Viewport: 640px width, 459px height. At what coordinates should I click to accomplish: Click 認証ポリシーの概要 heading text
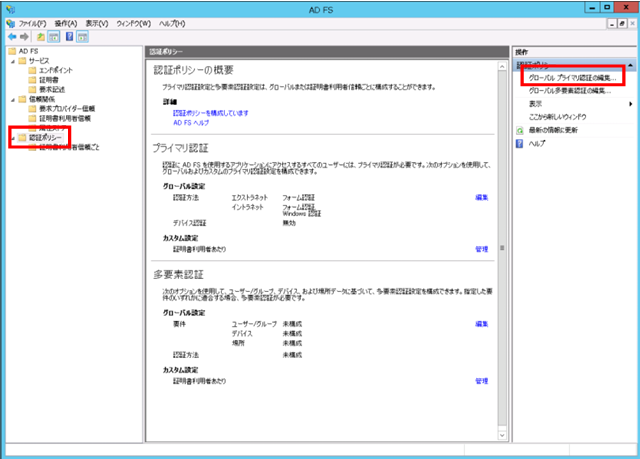(193, 70)
